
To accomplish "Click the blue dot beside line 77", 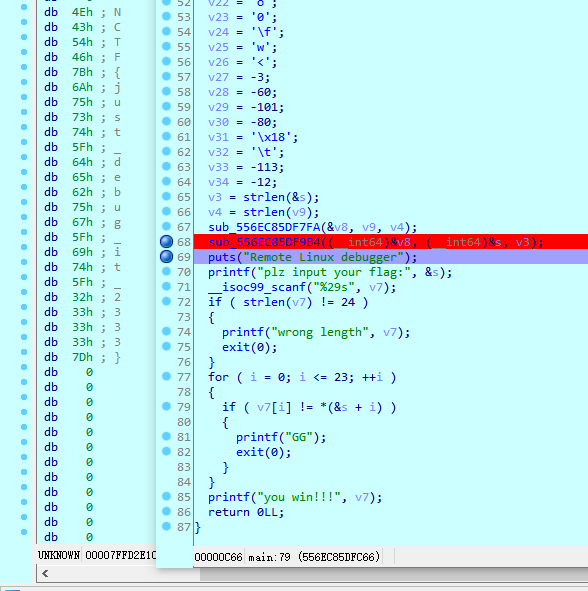I will pos(166,377).
